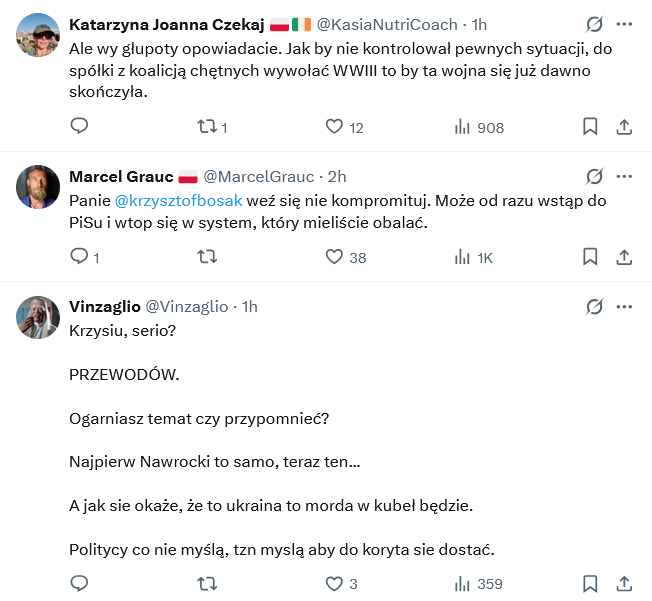The image size is (652, 601).
Task: Like Katarzyna Joanna Czekaj's tweet
Action: tap(335, 127)
